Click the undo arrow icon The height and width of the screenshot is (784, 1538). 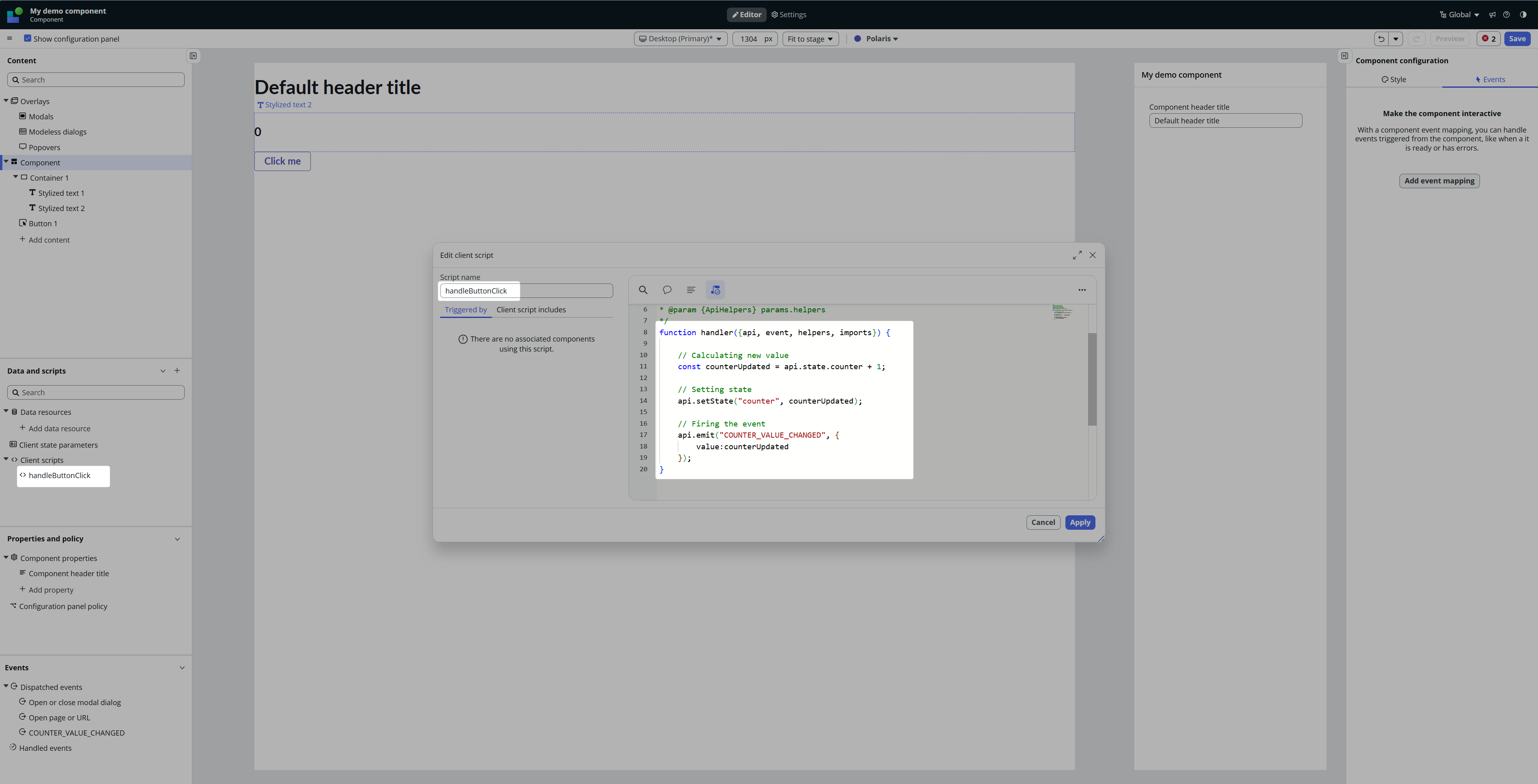[1381, 39]
